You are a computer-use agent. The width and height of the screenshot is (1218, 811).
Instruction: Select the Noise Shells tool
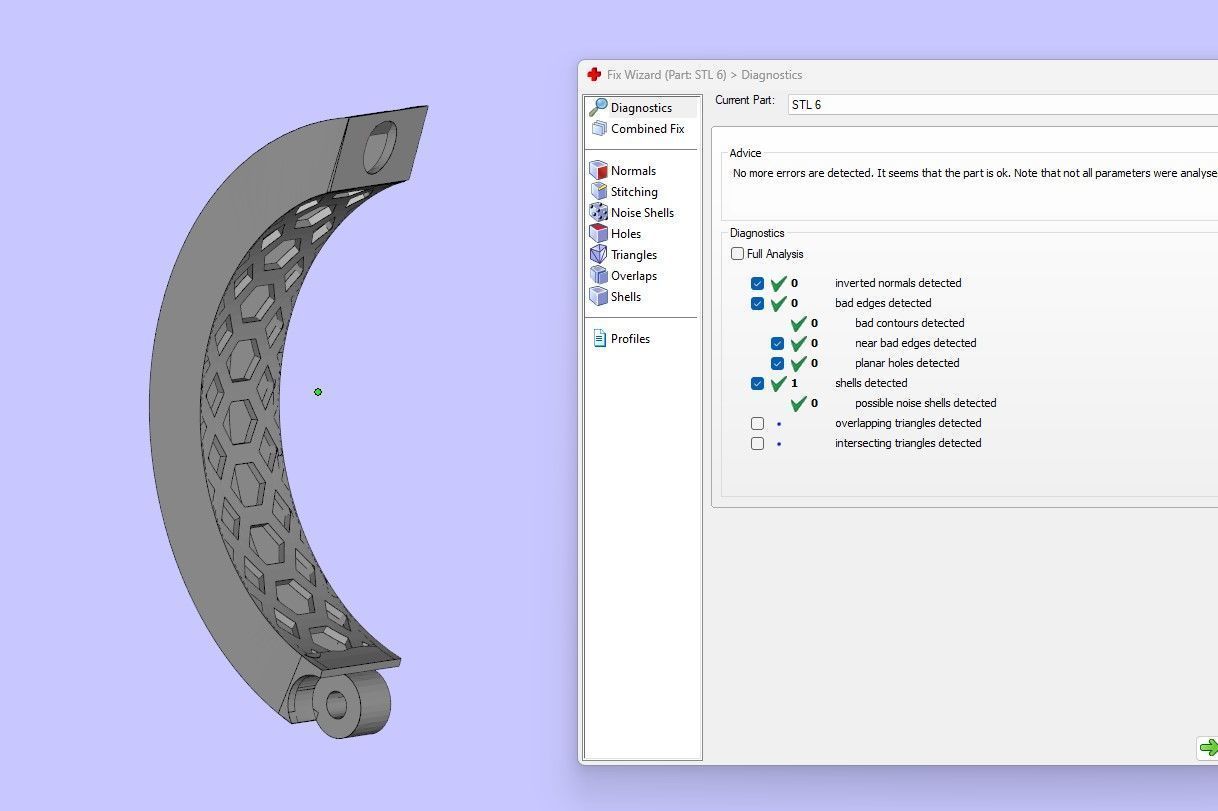point(642,212)
